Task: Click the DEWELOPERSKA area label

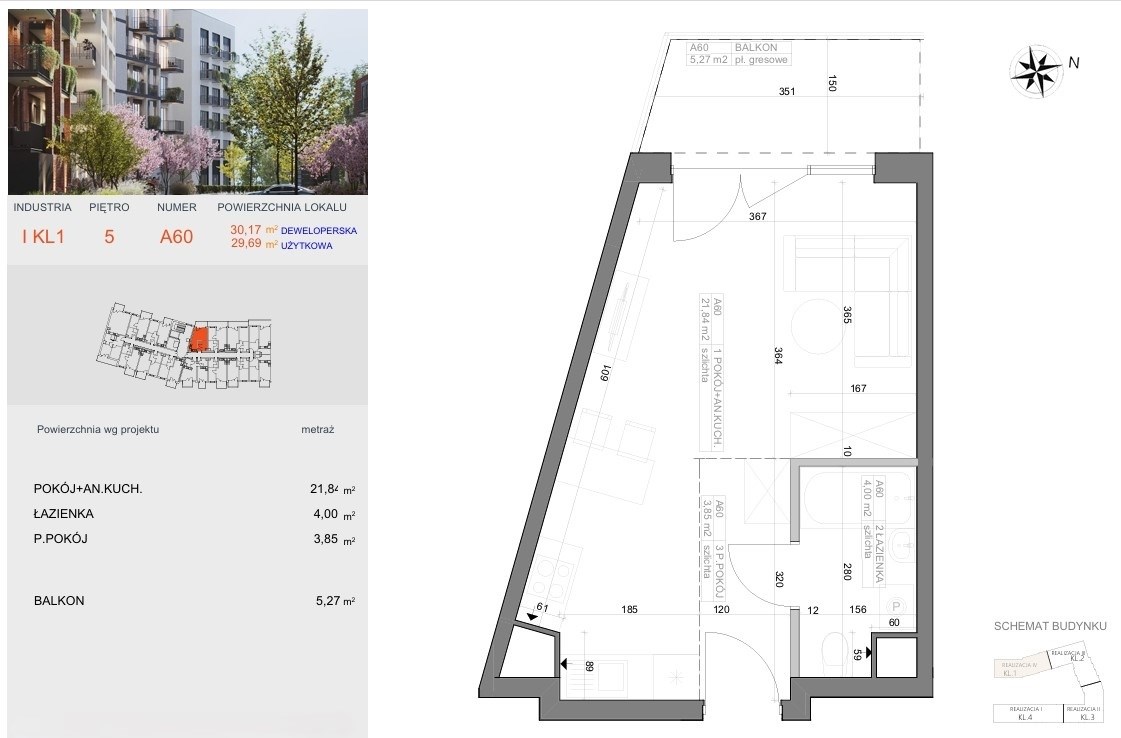Action: 319,230
